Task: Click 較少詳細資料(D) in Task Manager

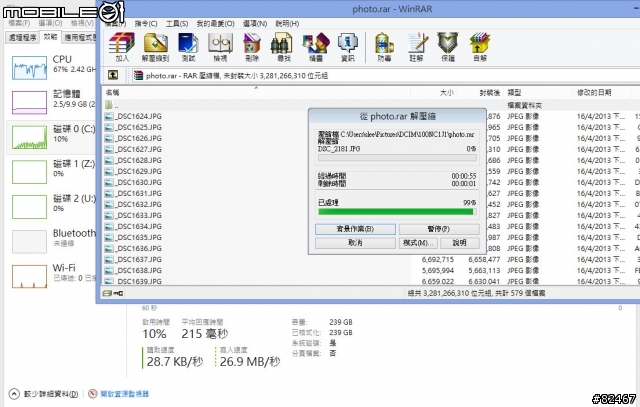Action: (x=44, y=394)
